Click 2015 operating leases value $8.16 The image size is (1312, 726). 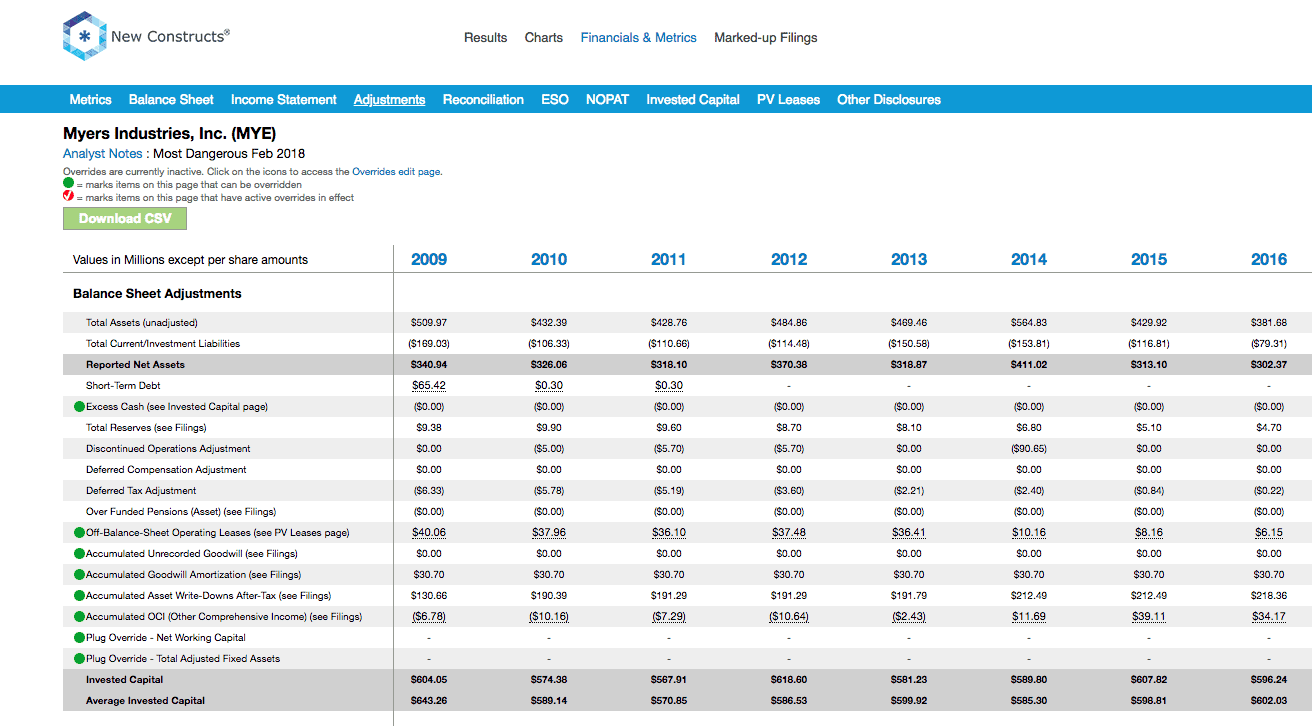click(x=1149, y=533)
